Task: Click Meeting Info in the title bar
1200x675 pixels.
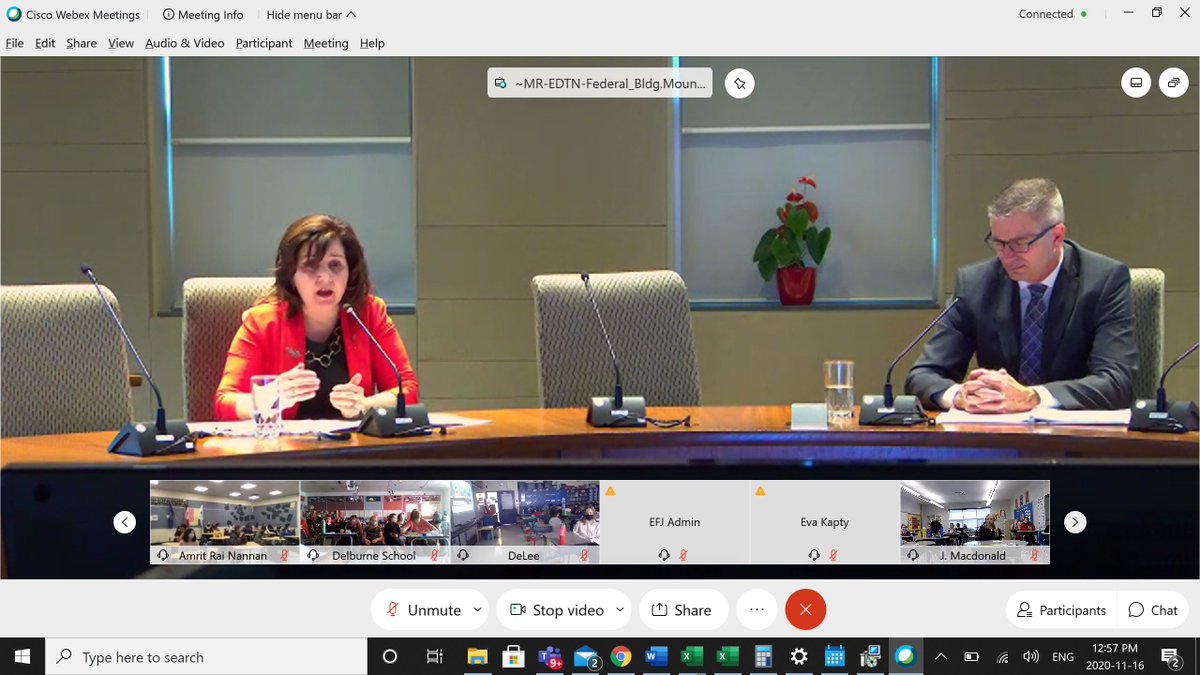Action: (203, 15)
